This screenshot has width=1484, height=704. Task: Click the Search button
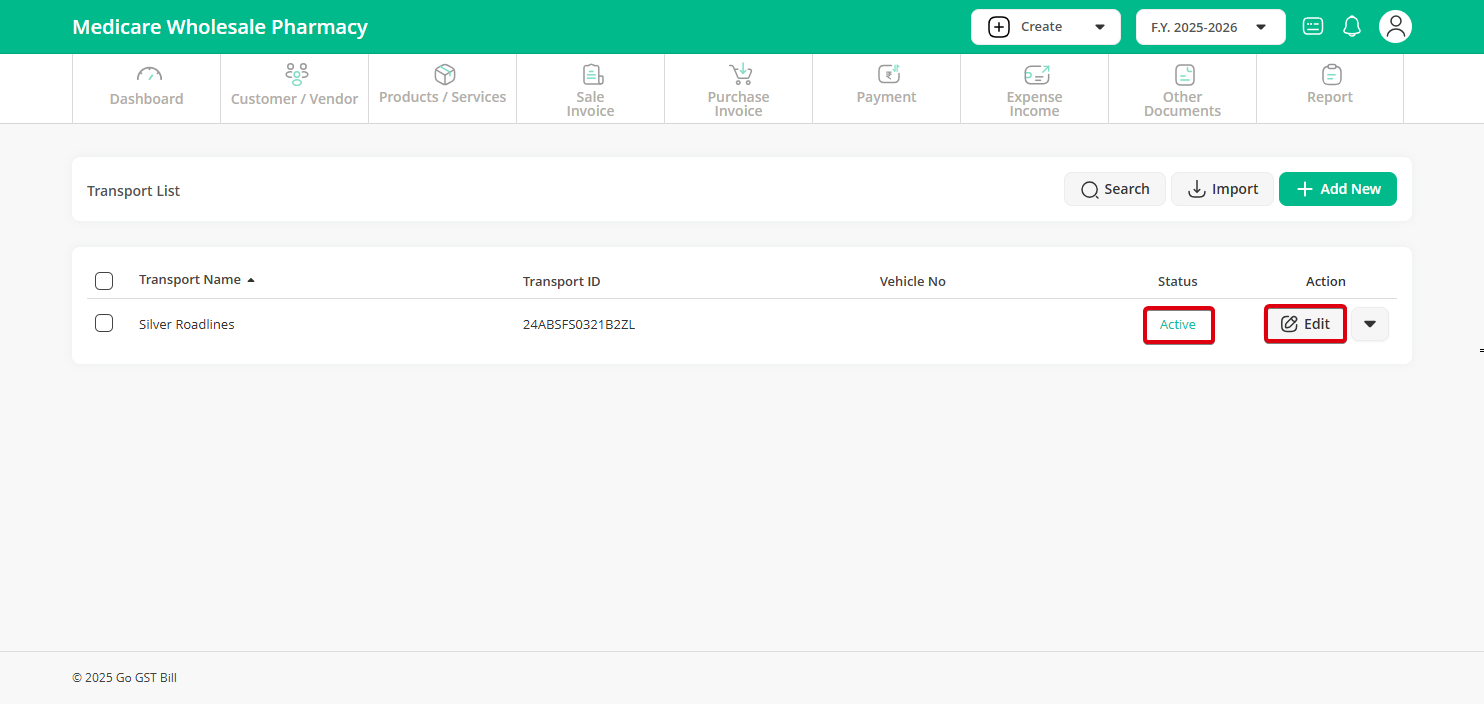point(1115,189)
